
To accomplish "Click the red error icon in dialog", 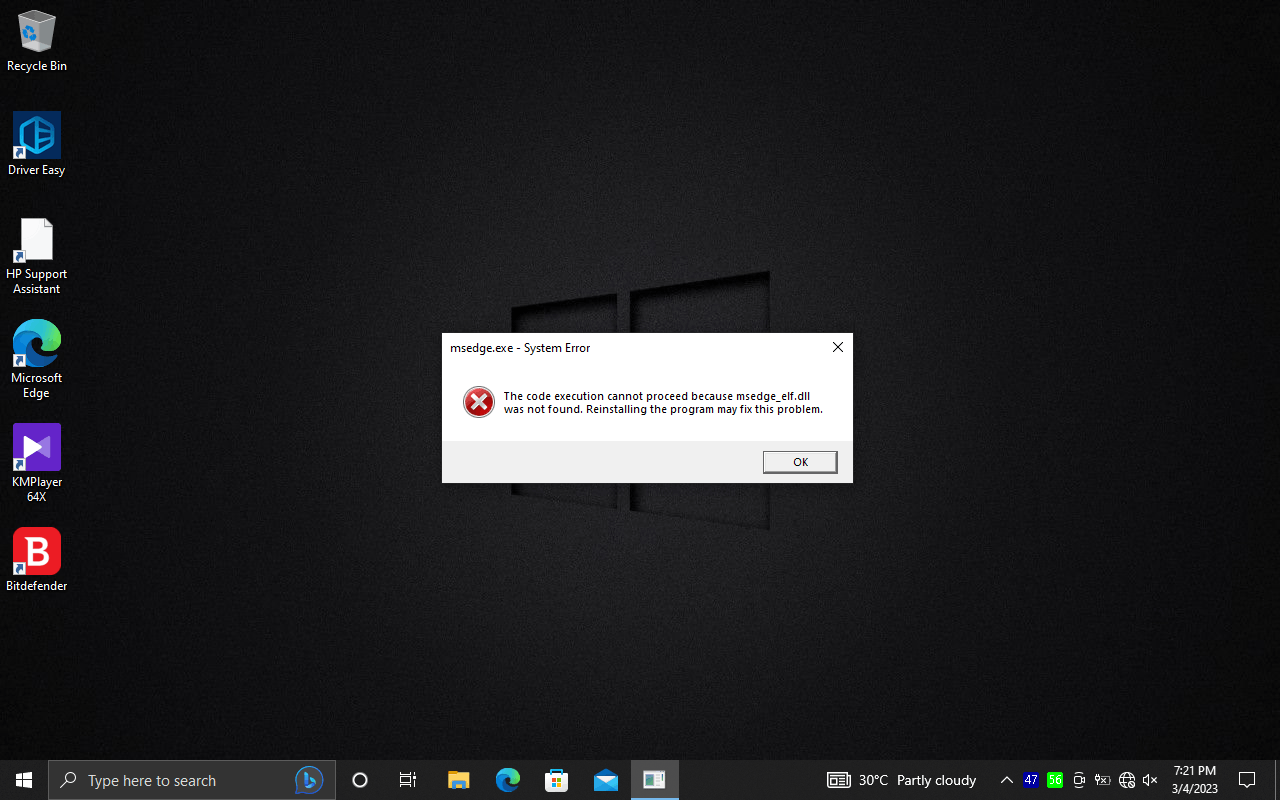I will click(x=479, y=402).
